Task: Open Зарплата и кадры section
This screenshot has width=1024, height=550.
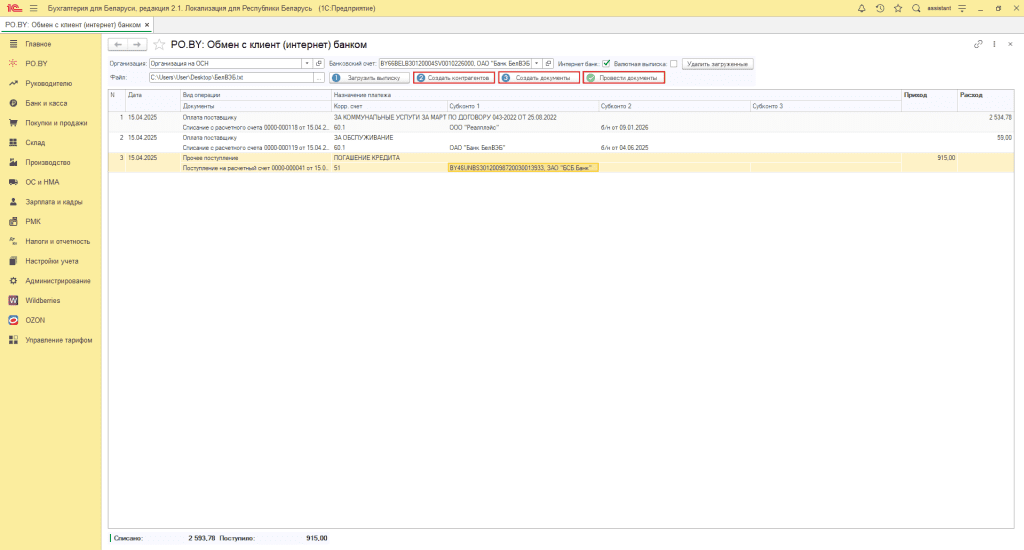Action: point(52,201)
